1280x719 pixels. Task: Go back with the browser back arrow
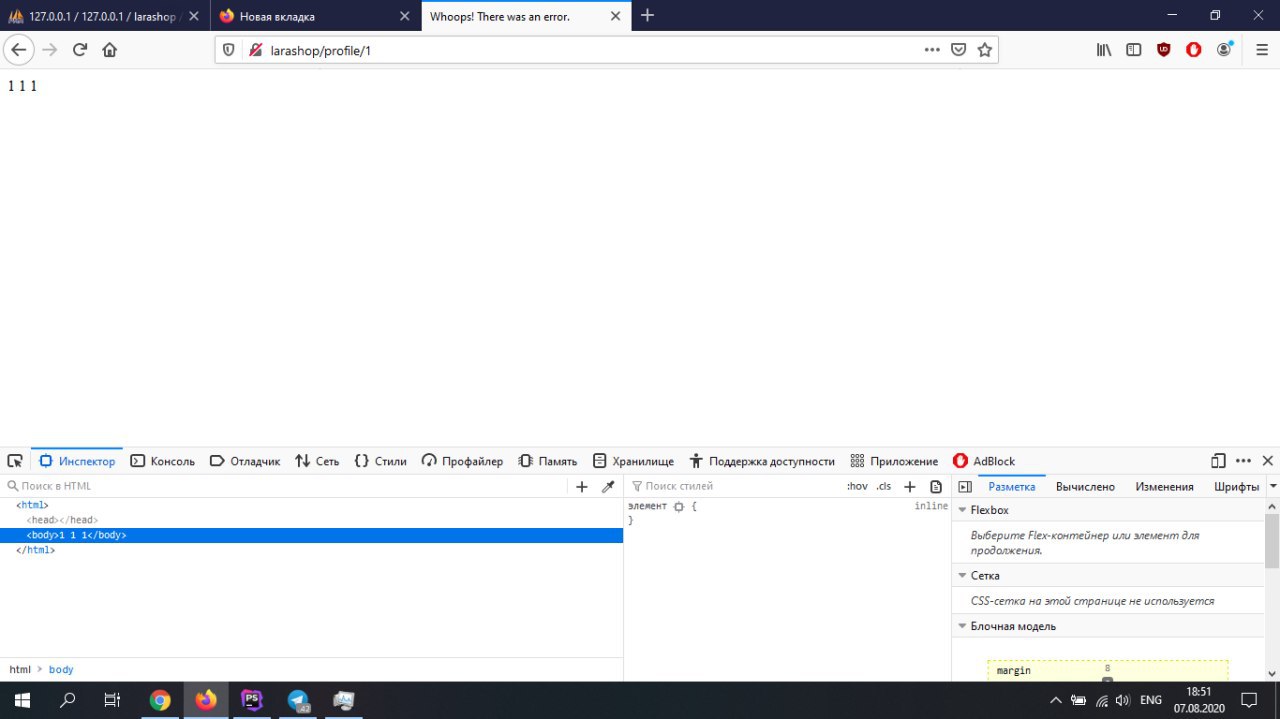pos(20,49)
